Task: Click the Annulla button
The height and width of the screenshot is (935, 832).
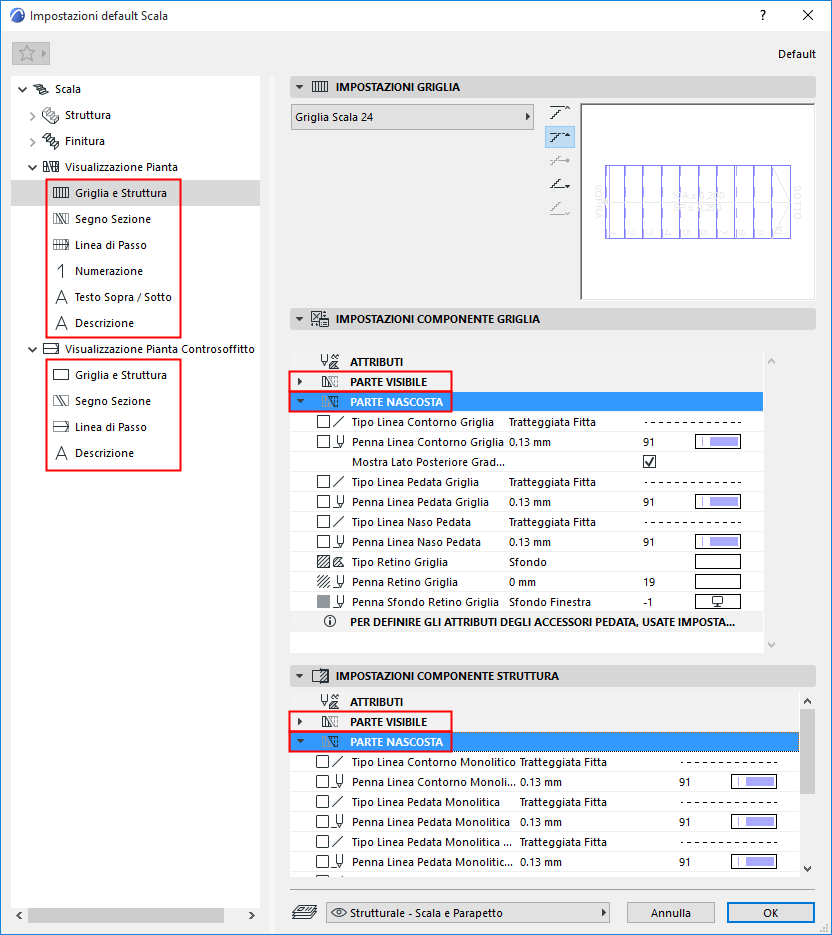Action: click(670, 912)
